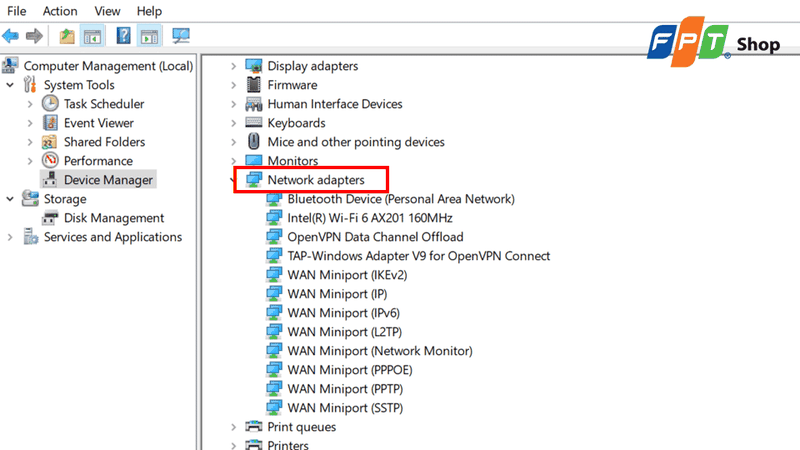
Task: Expand the Keyboards node
Action: [x=233, y=123]
